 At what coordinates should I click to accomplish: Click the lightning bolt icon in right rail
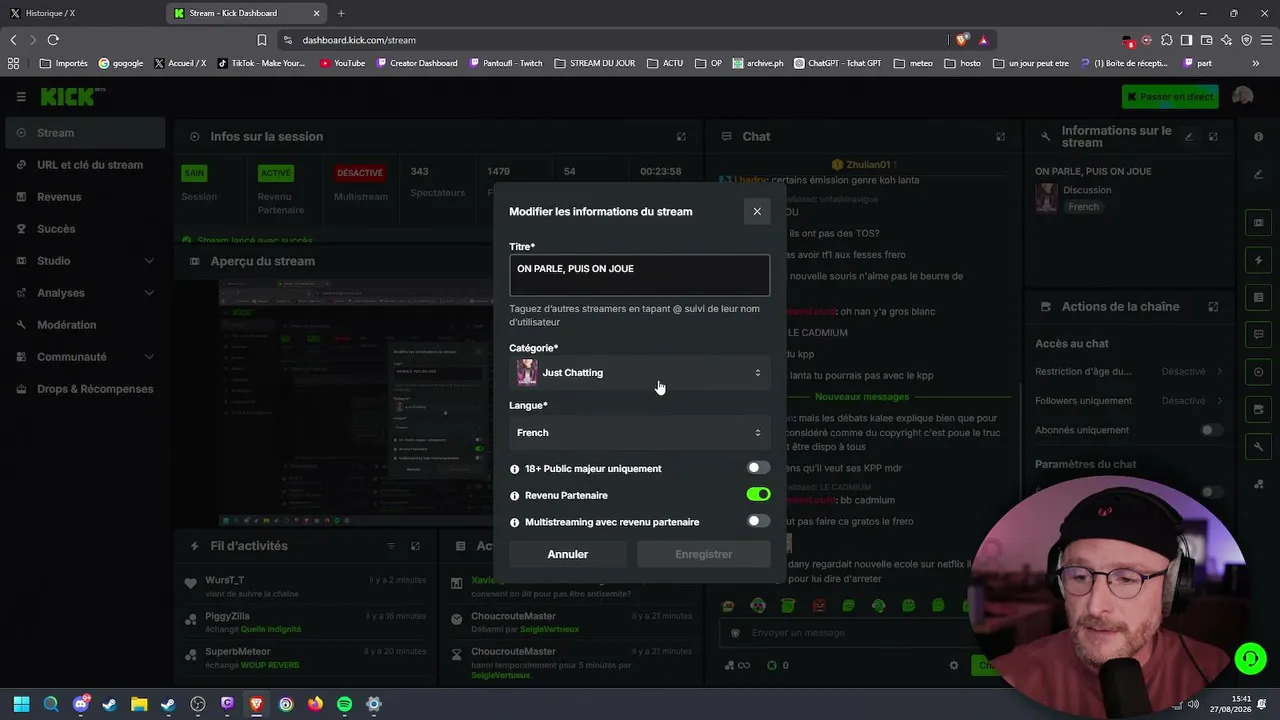pyautogui.click(x=1258, y=261)
